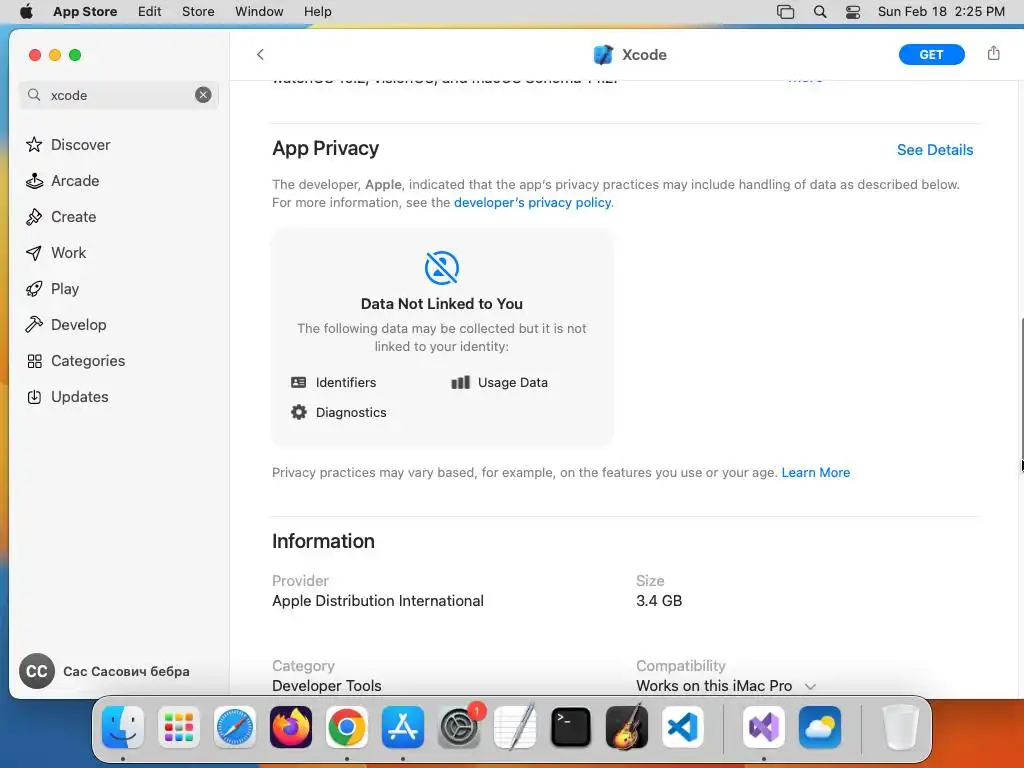This screenshot has width=1024, height=768.
Task: Open the Window menu
Action: (259, 12)
